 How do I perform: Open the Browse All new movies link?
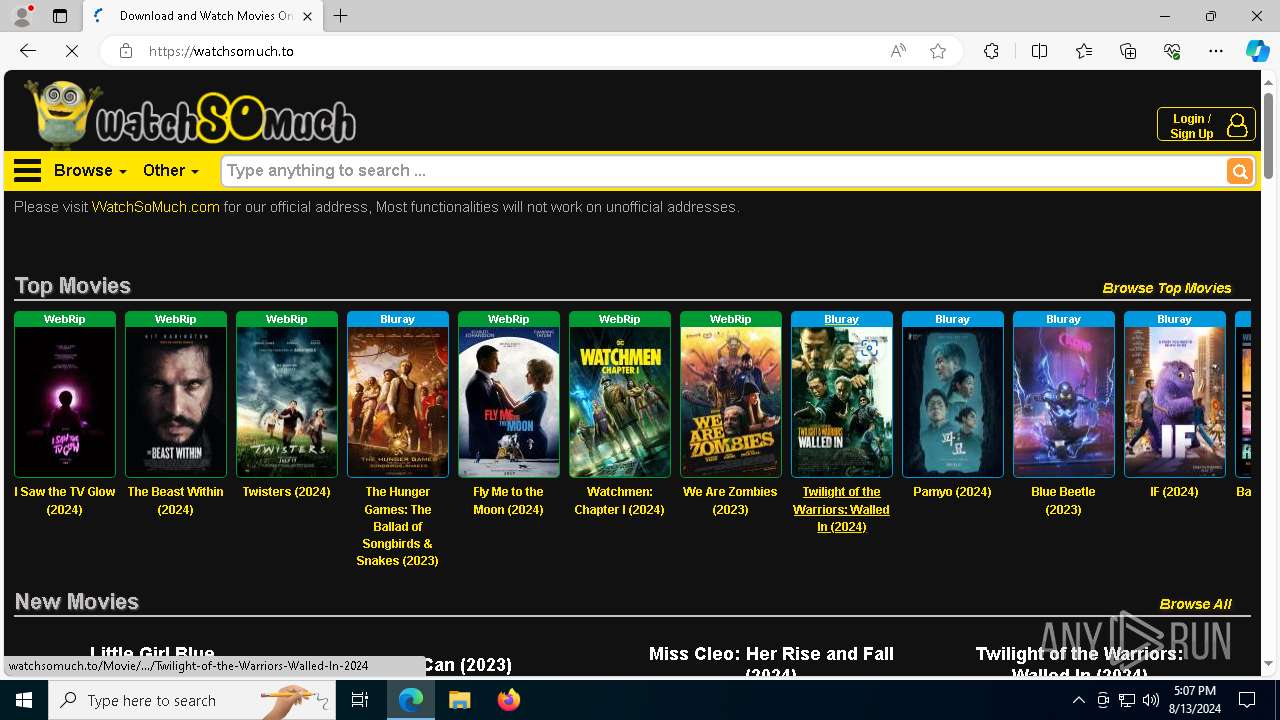click(1195, 604)
